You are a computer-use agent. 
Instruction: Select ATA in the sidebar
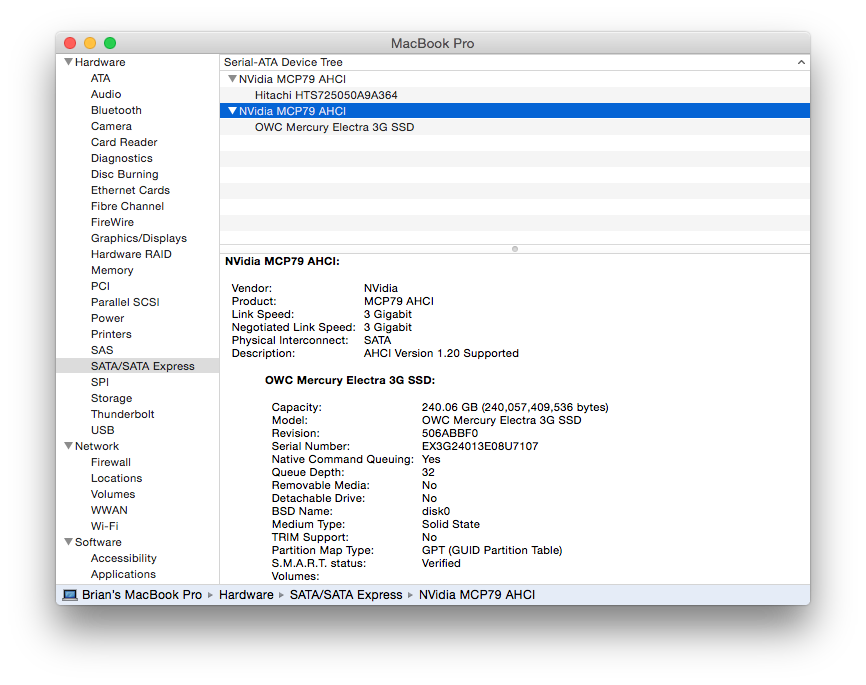(x=101, y=78)
